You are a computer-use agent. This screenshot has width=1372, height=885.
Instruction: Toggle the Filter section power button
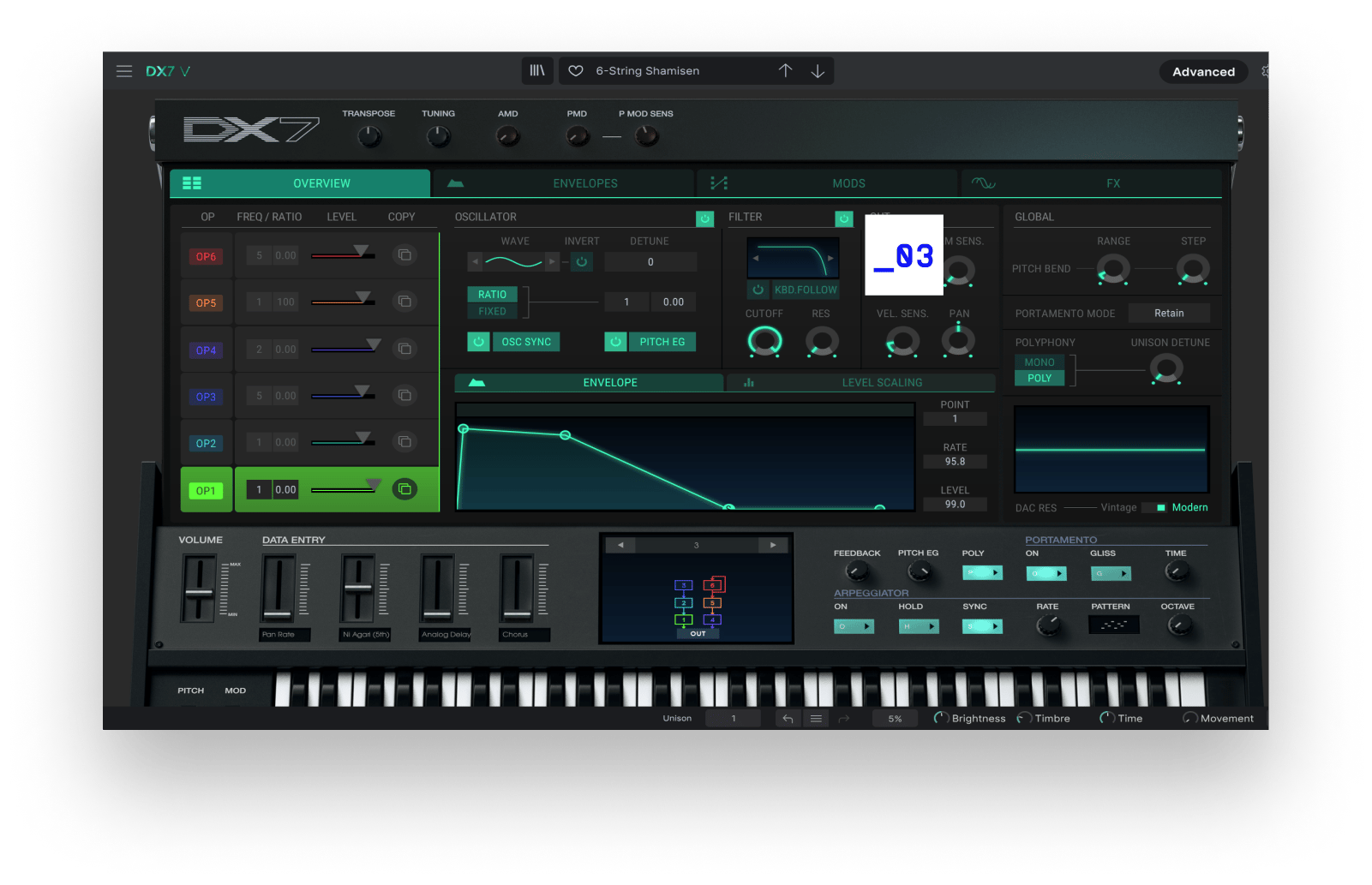click(x=844, y=218)
